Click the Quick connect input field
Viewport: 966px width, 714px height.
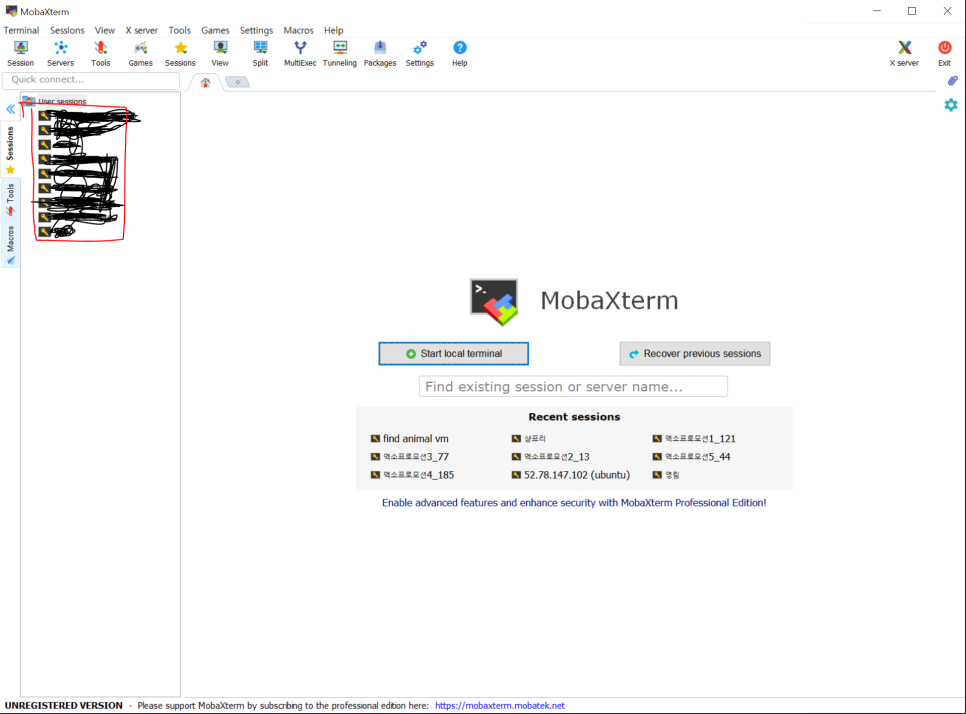pyautogui.click(x=91, y=80)
